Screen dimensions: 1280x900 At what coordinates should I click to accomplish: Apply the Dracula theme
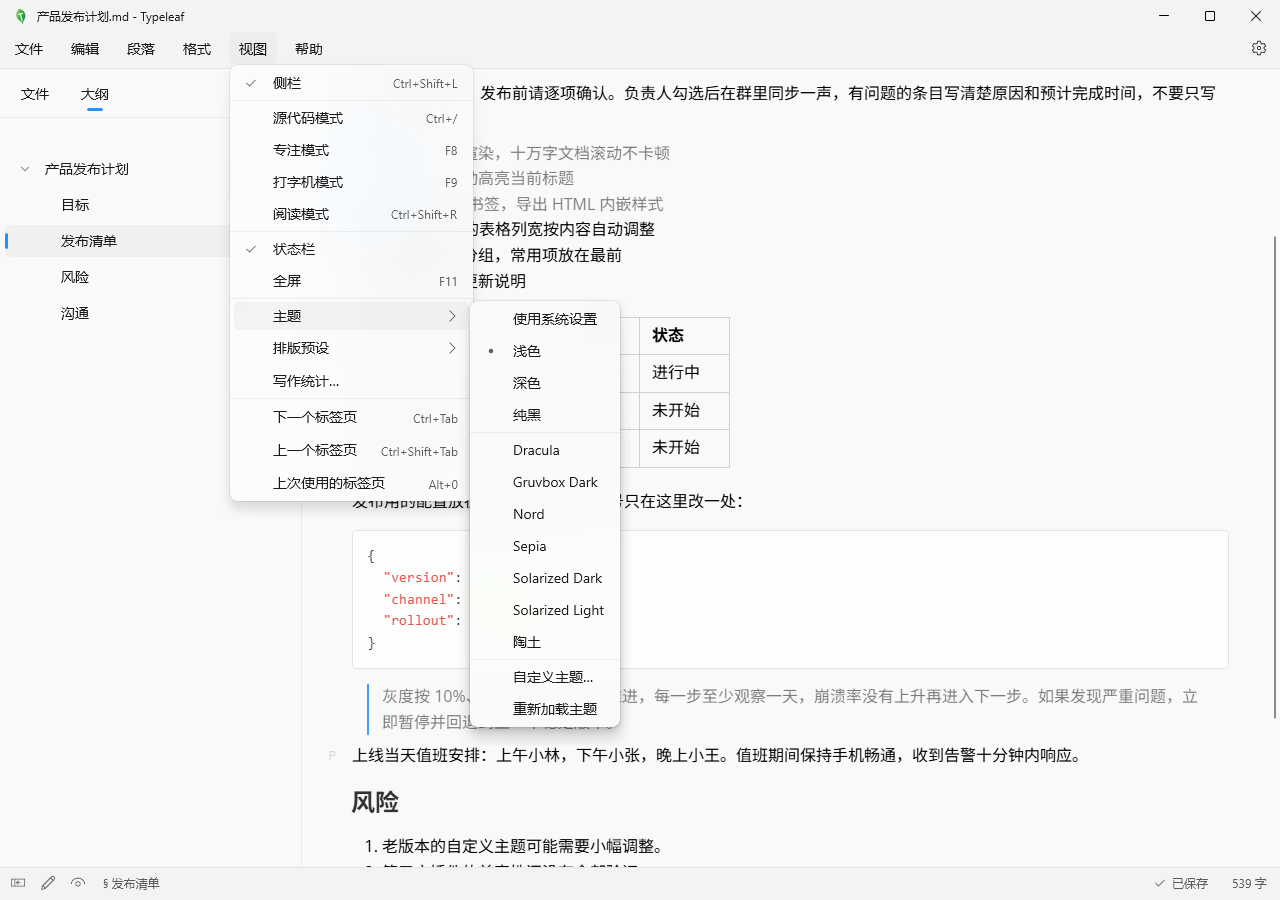[x=545, y=450]
